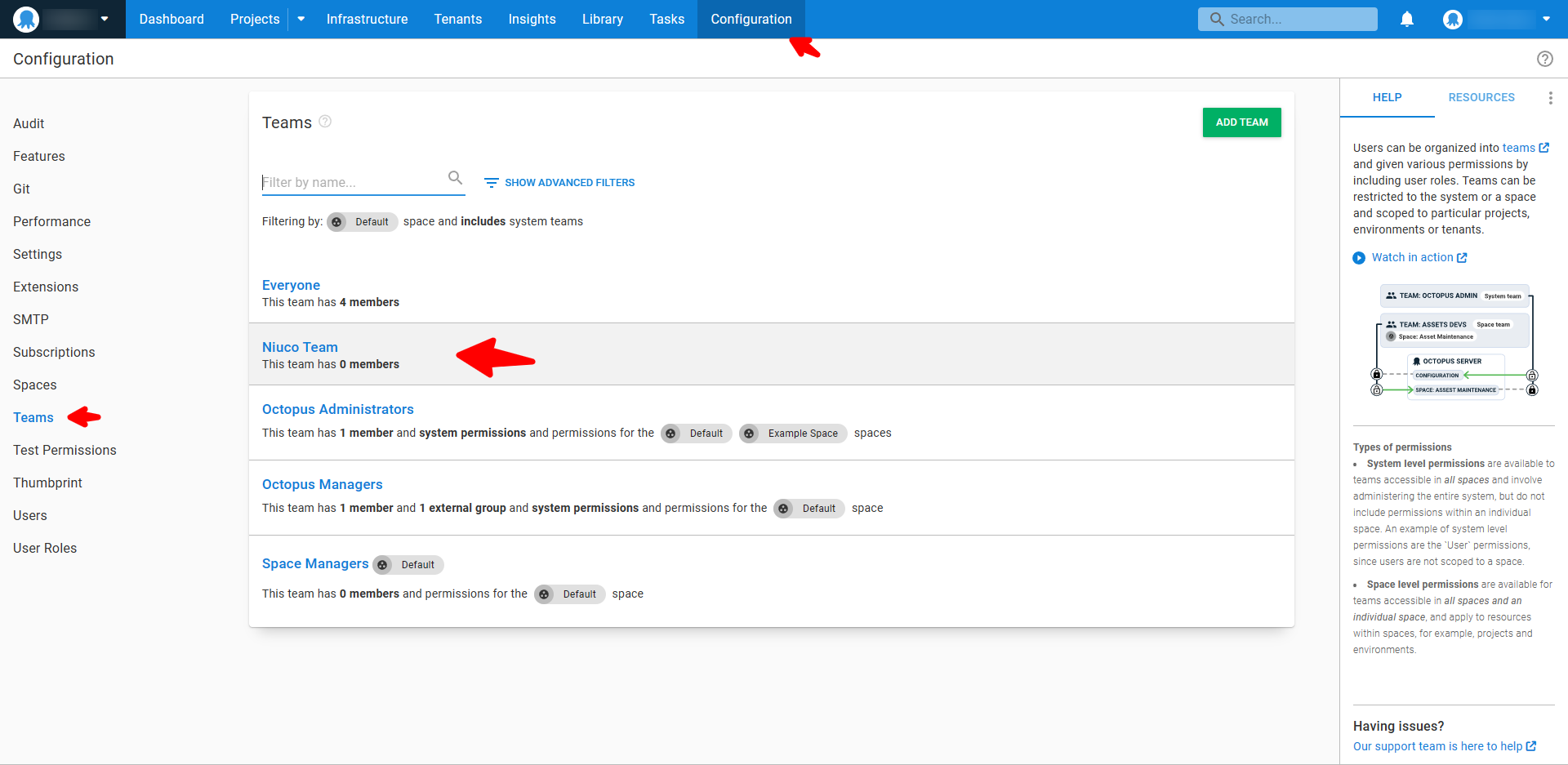The width and height of the screenshot is (1568, 765).
Task: Select Teams in sidebar
Action: tap(33, 417)
